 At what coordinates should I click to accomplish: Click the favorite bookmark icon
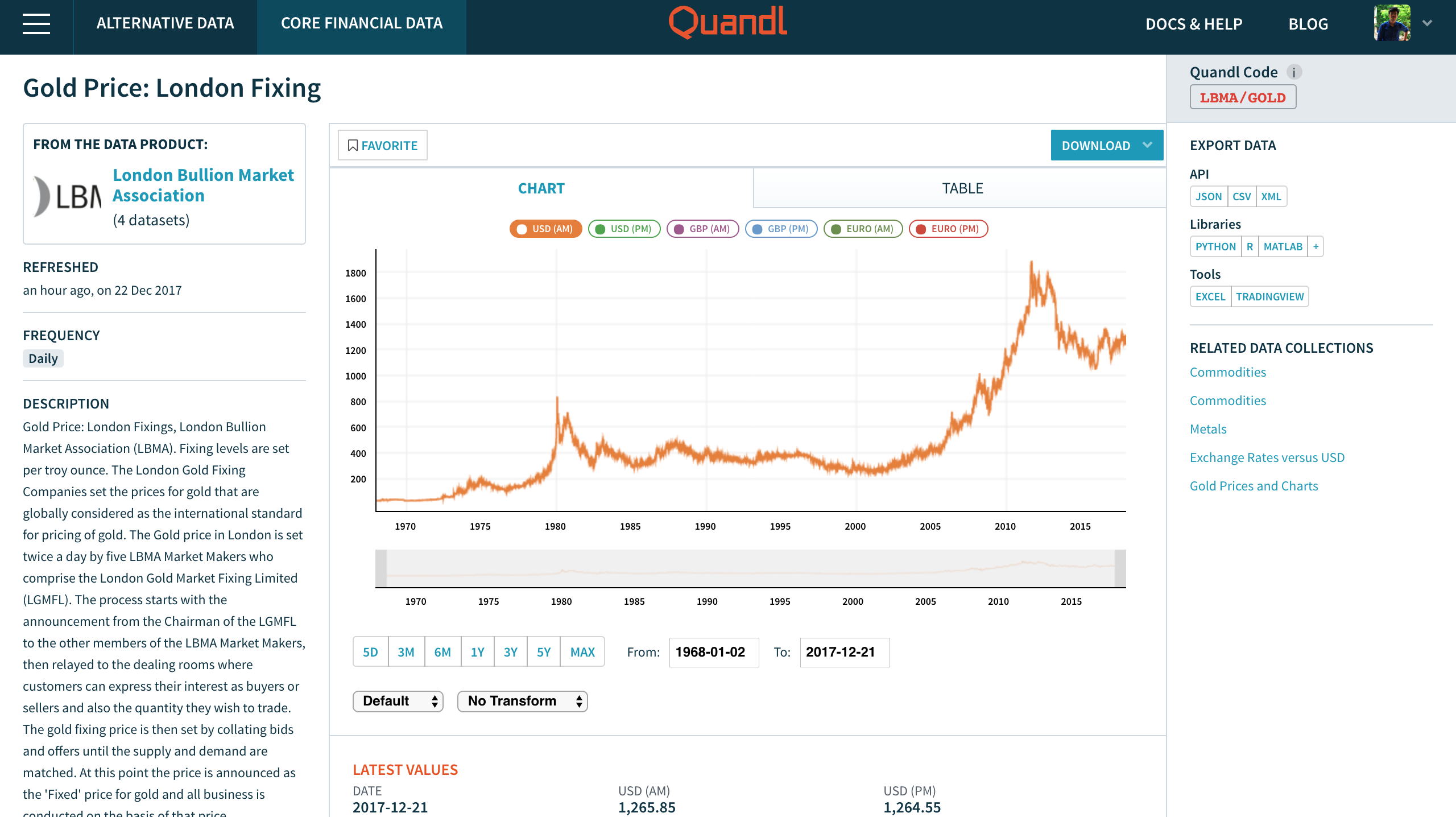(353, 146)
